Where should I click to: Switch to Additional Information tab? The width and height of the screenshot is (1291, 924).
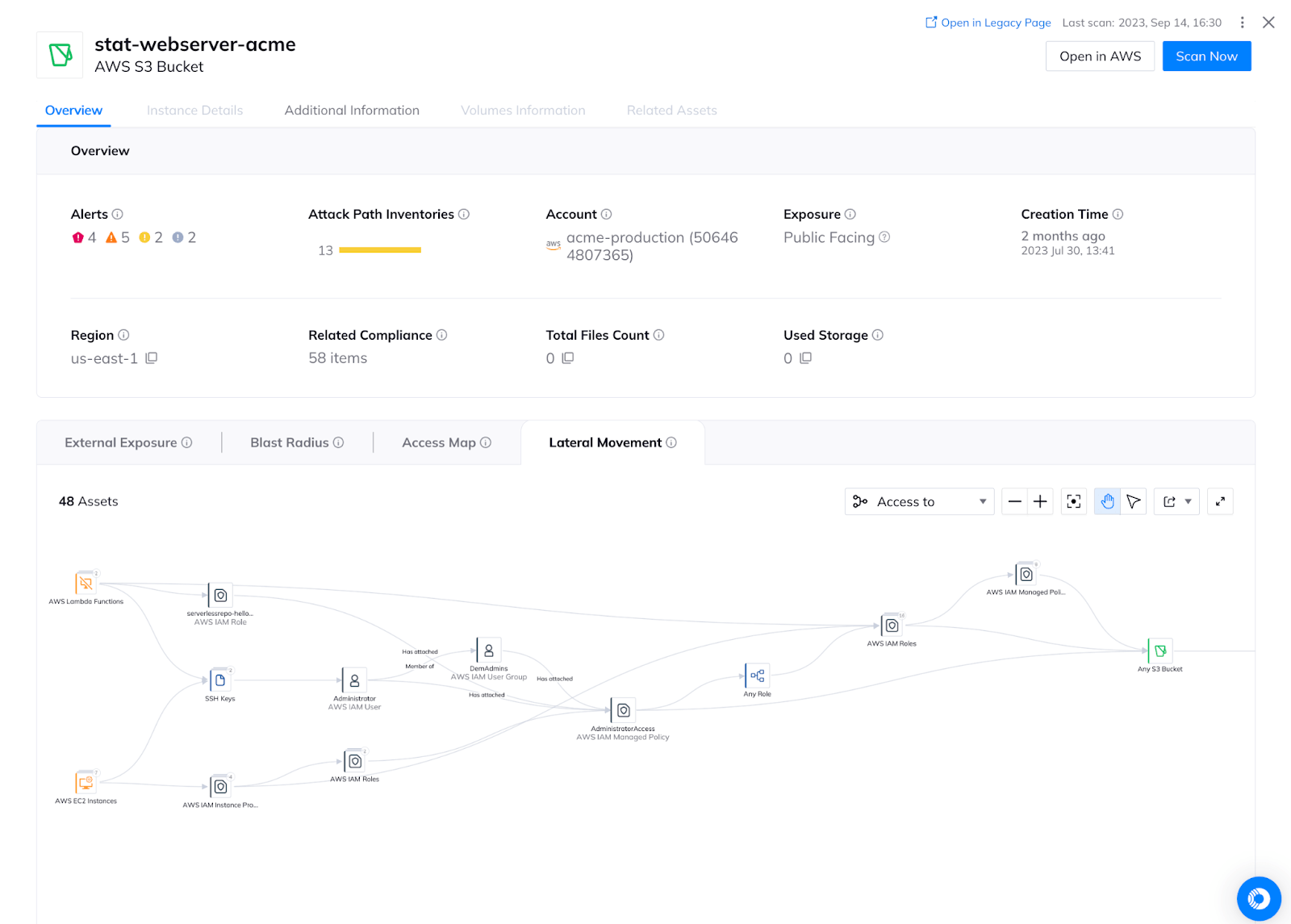click(352, 111)
